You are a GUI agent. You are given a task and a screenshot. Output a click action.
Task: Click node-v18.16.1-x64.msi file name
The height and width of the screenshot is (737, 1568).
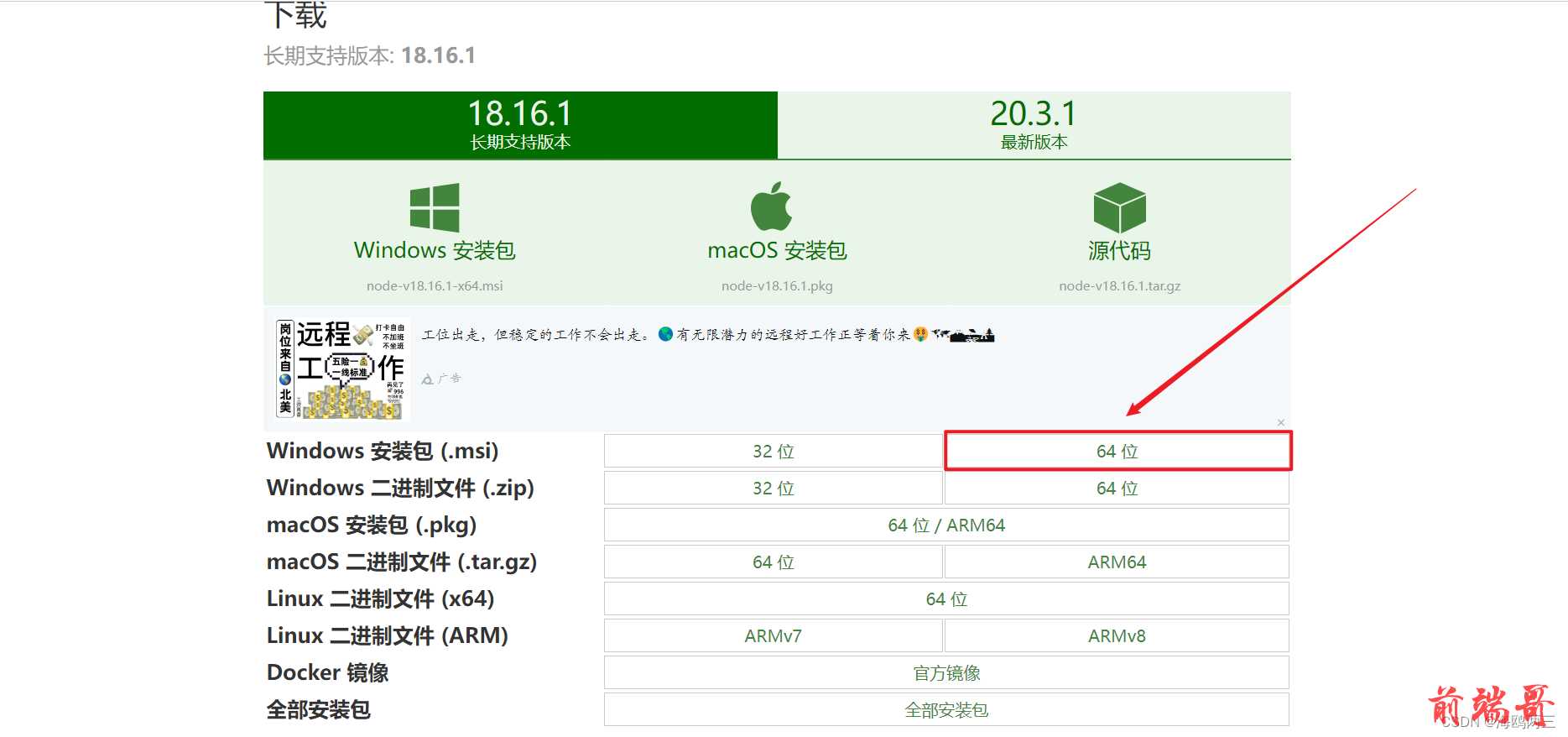[x=435, y=286]
